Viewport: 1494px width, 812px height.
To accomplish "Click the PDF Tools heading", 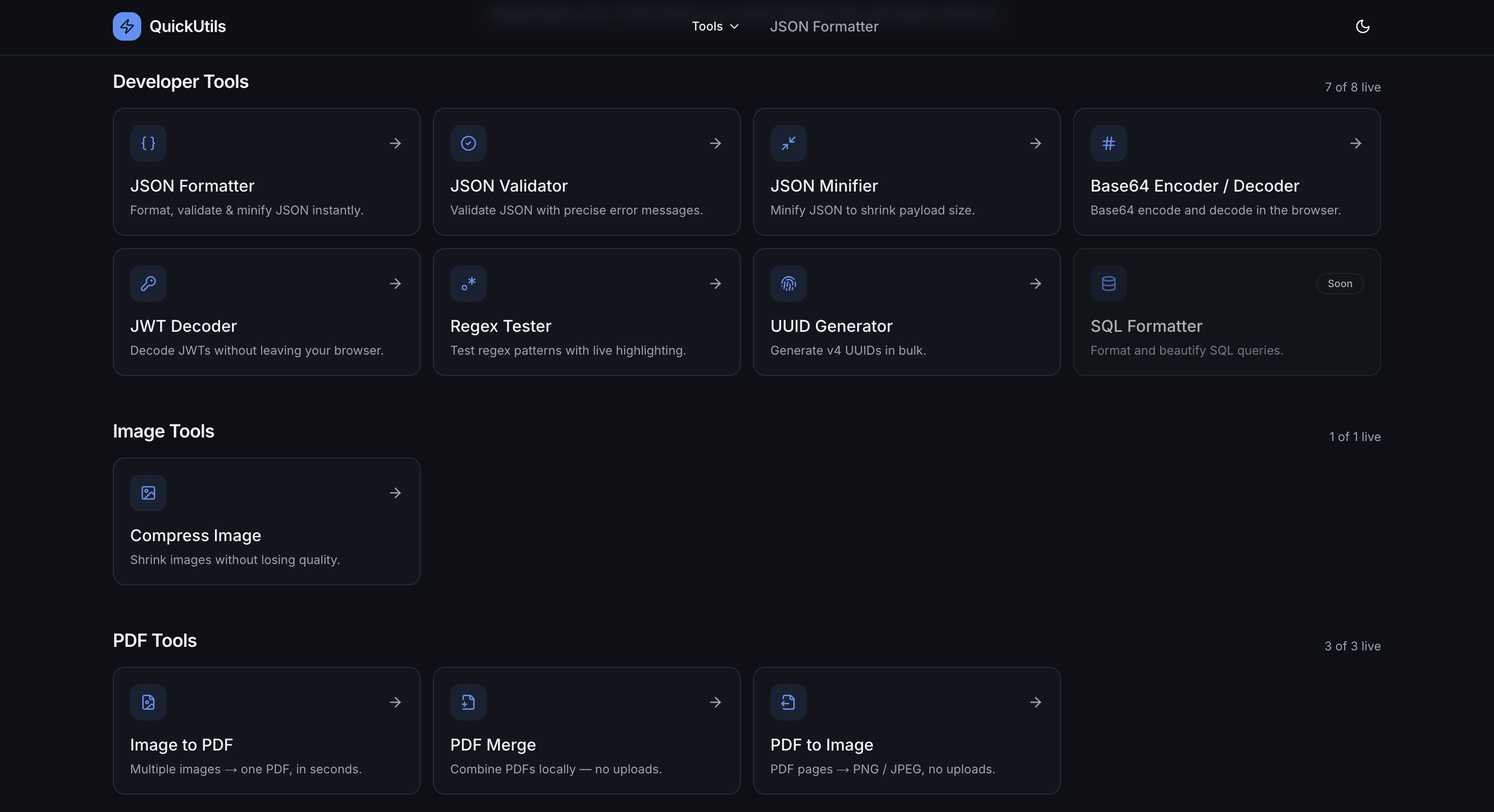I will (155, 640).
